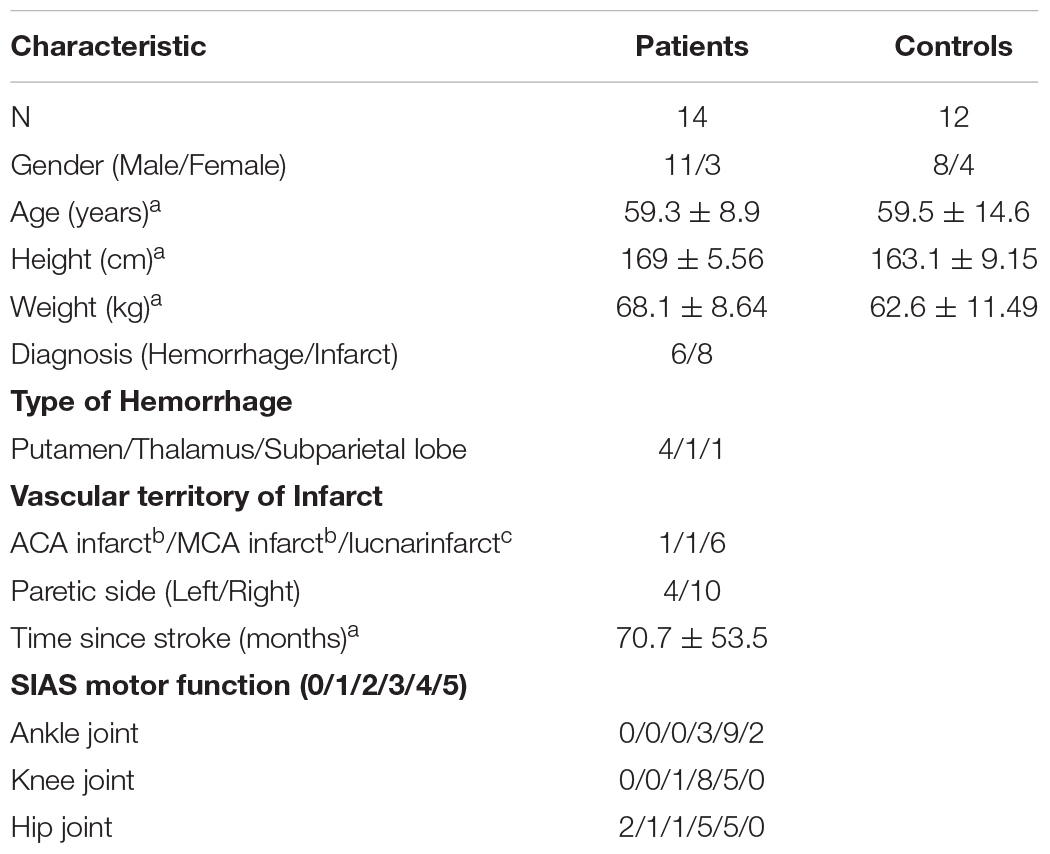Image resolution: width=1050 pixels, height=854 pixels.
Task: Select Diagnosis (Hemorrhage/Infarct) label
Action: pyautogui.click(x=204, y=354)
